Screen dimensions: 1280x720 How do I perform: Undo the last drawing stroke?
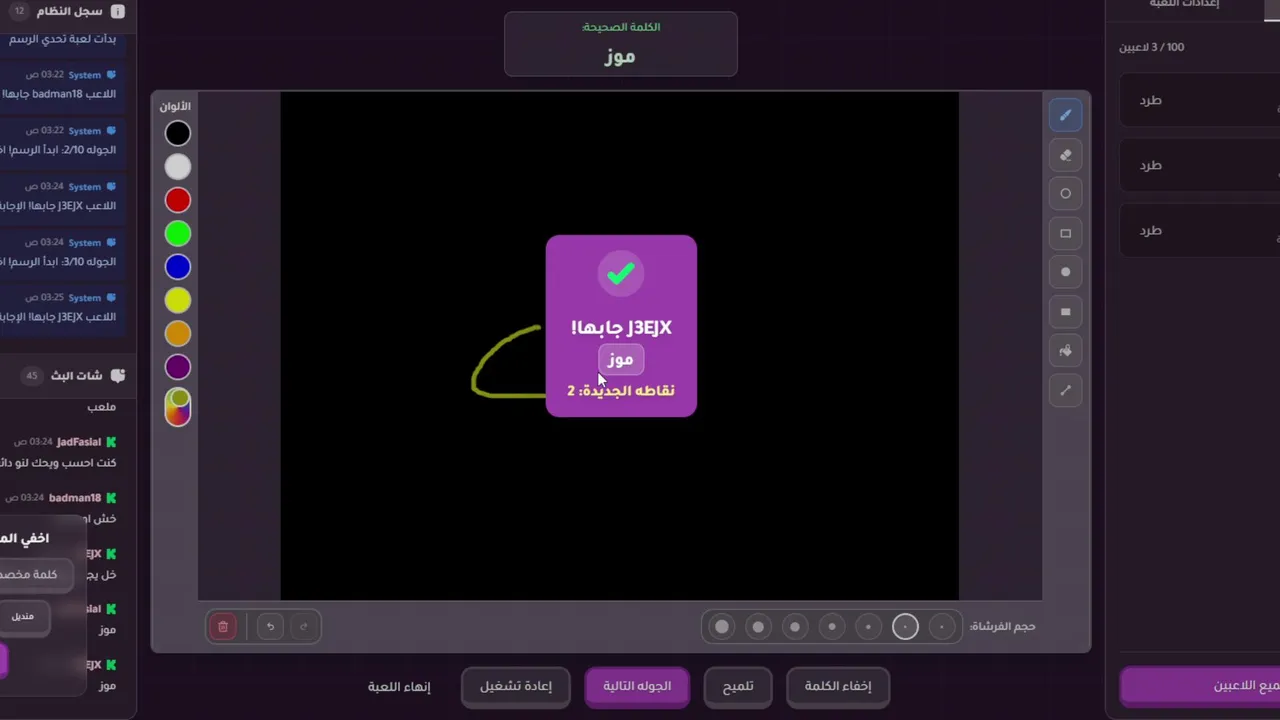(x=270, y=627)
